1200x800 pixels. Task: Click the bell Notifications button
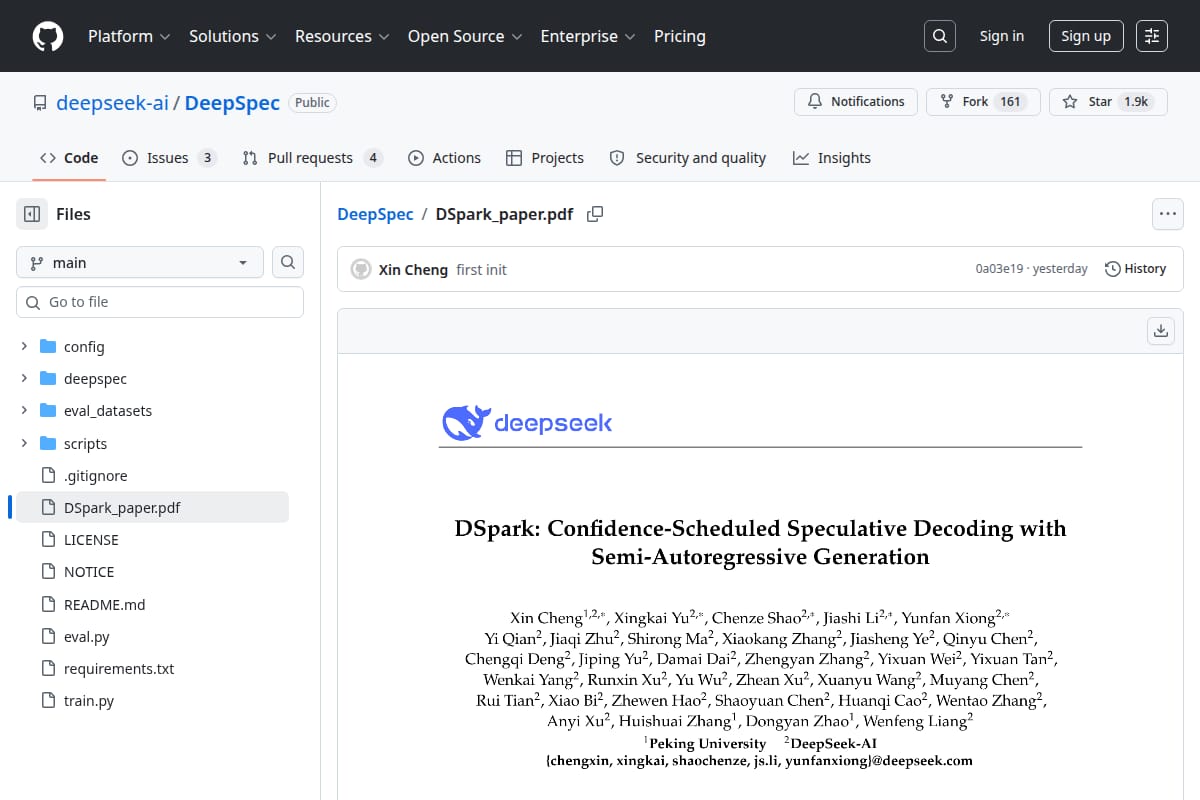point(856,102)
